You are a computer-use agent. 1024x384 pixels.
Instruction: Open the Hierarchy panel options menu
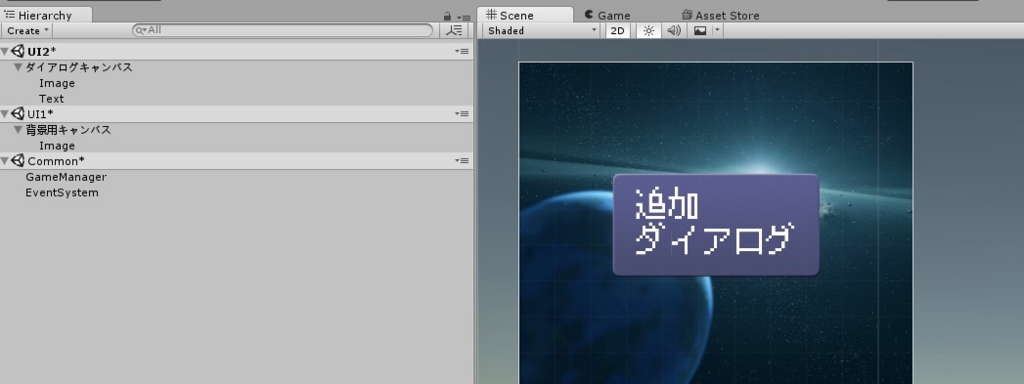click(463, 17)
